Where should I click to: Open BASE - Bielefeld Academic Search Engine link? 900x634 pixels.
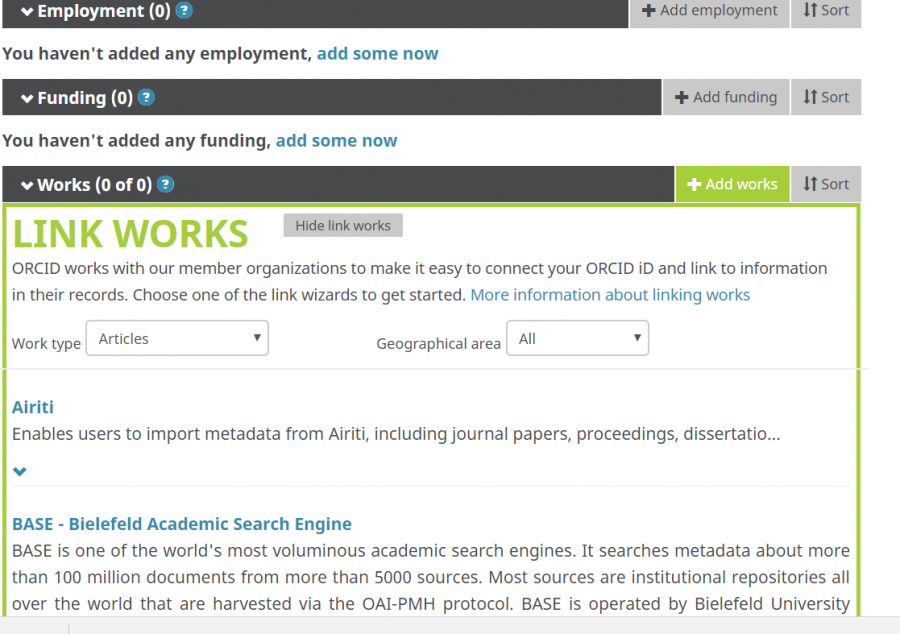click(x=182, y=524)
